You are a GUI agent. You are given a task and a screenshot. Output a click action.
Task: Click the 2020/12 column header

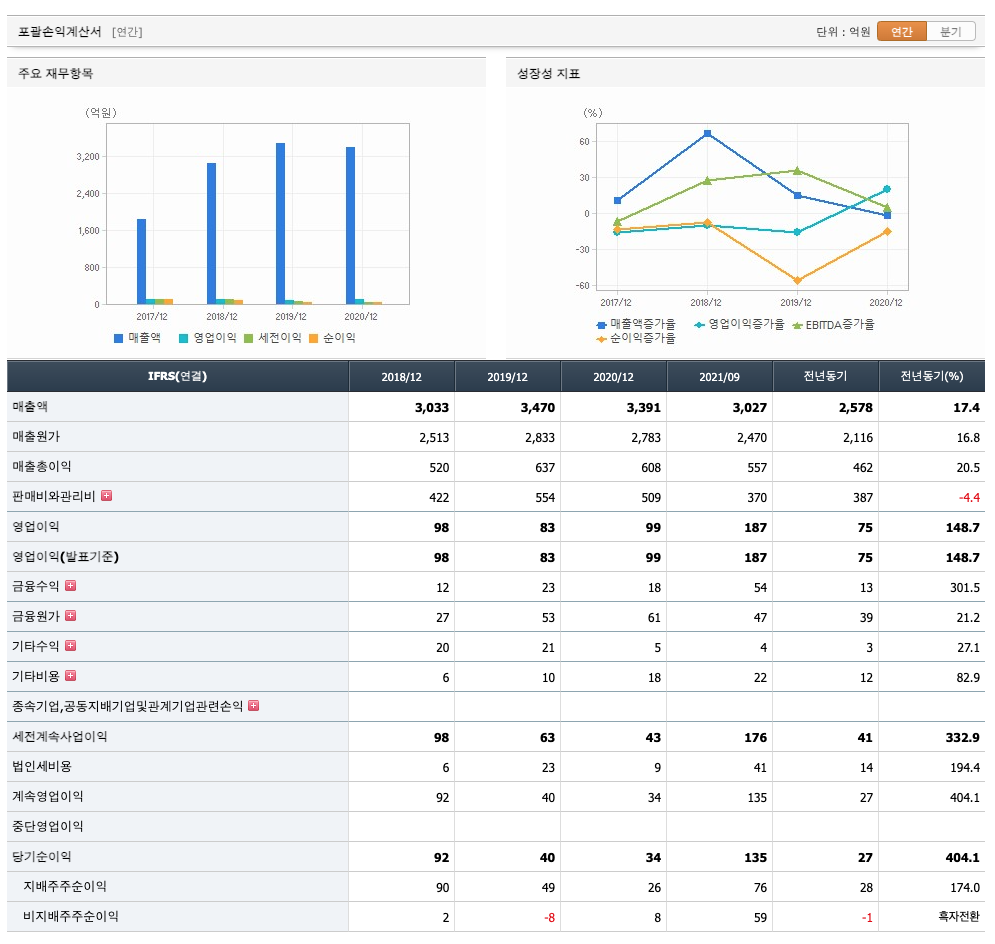[614, 377]
